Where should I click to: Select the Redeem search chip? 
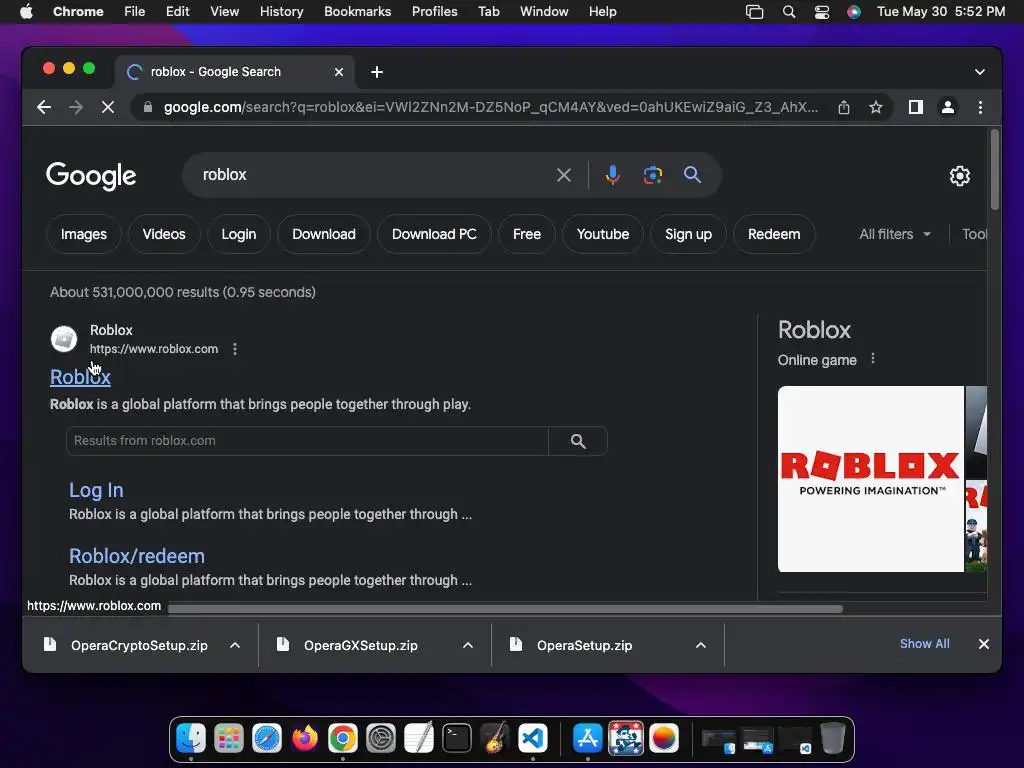click(774, 234)
